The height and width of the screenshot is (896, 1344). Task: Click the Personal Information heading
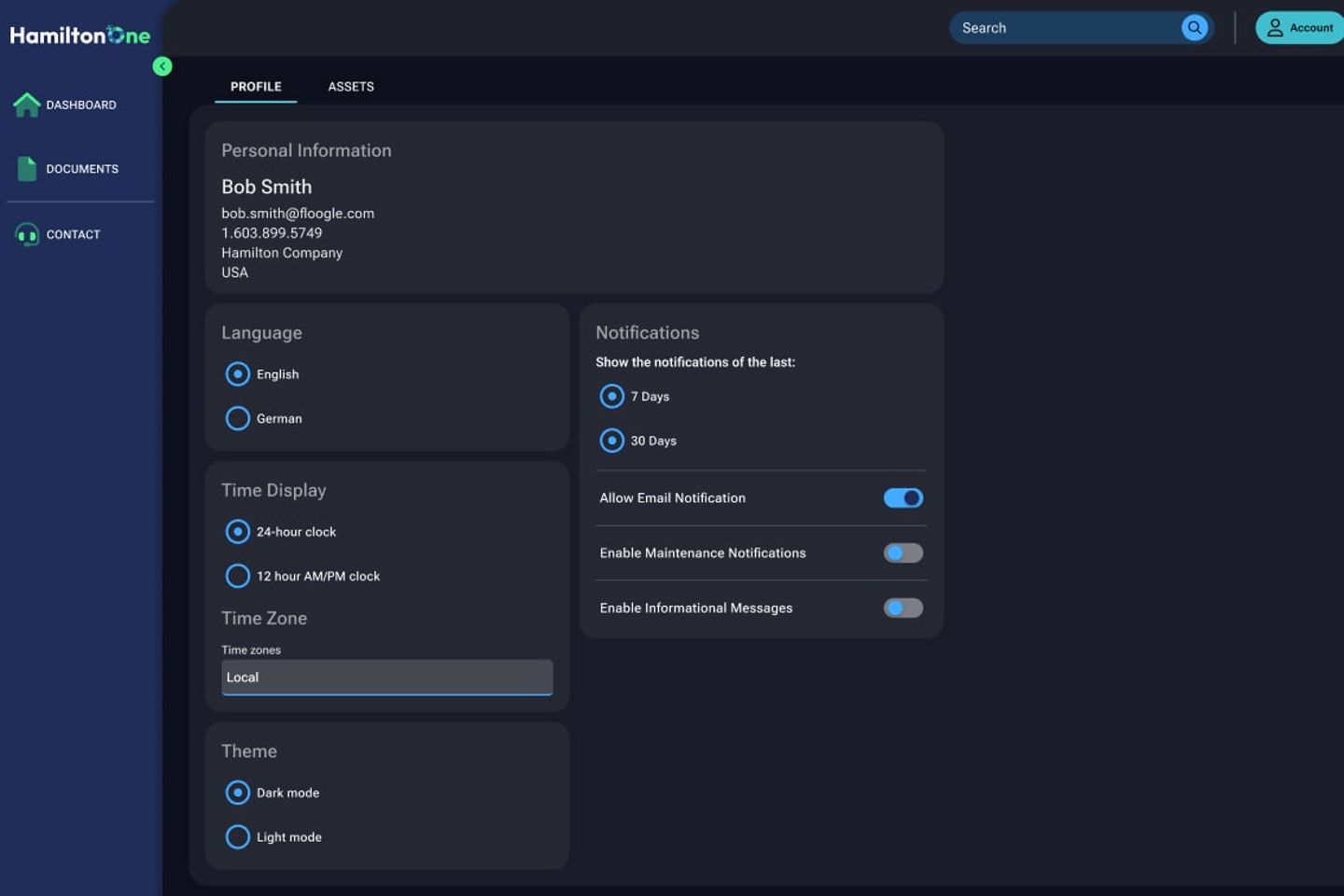pos(306,150)
